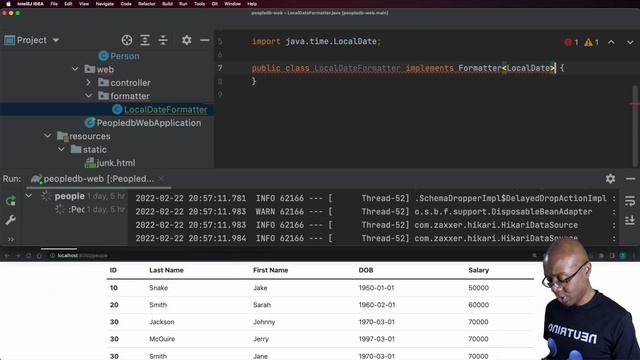Viewport: 640px width, 360px height.
Task: Collapse the web package folder
Action: [x=75, y=69]
